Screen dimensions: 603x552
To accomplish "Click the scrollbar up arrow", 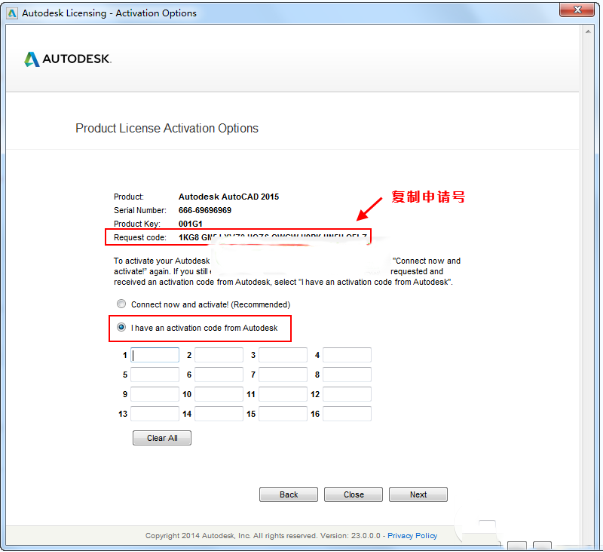I will pos(588,32).
